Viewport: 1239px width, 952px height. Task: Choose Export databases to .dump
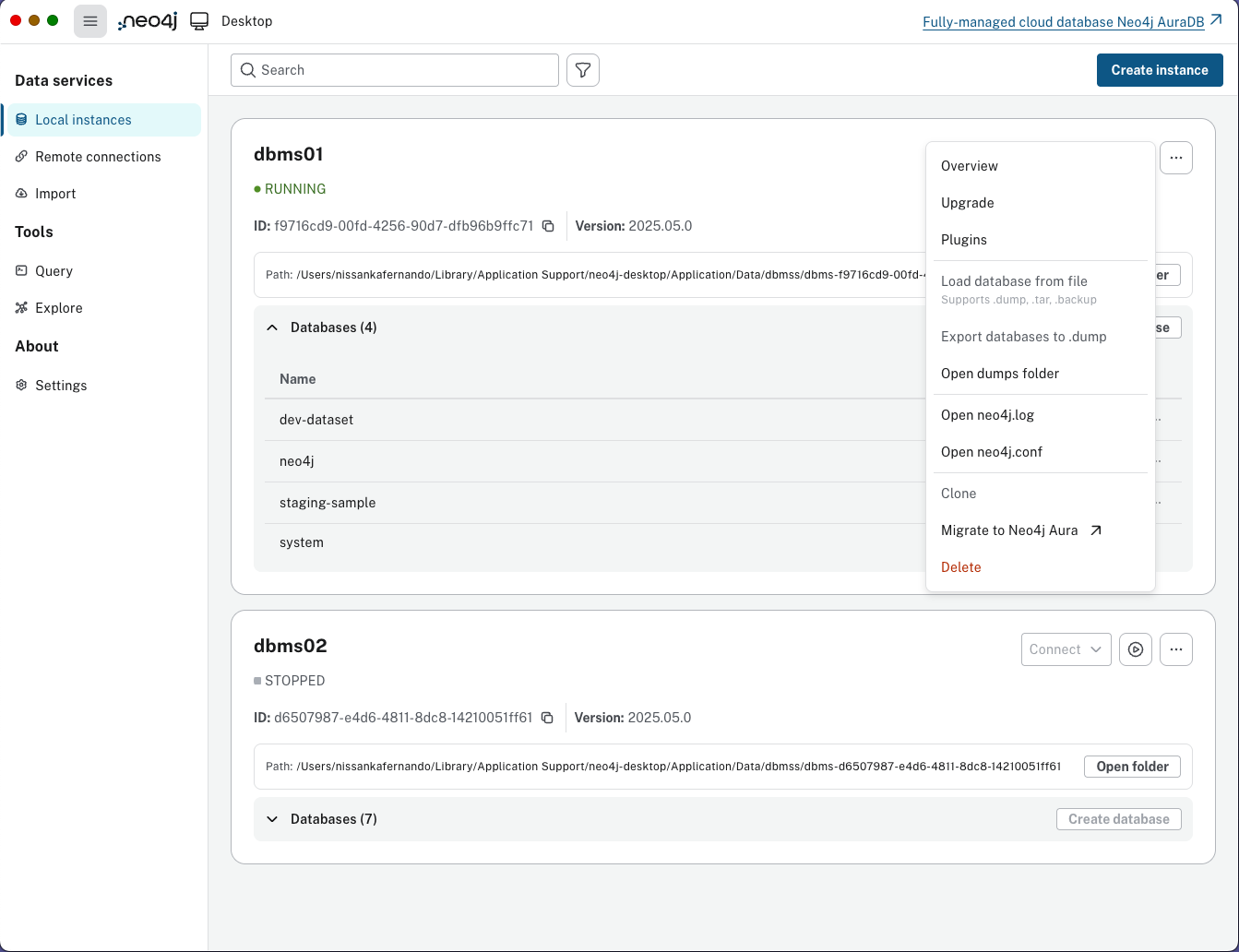[x=1023, y=336]
